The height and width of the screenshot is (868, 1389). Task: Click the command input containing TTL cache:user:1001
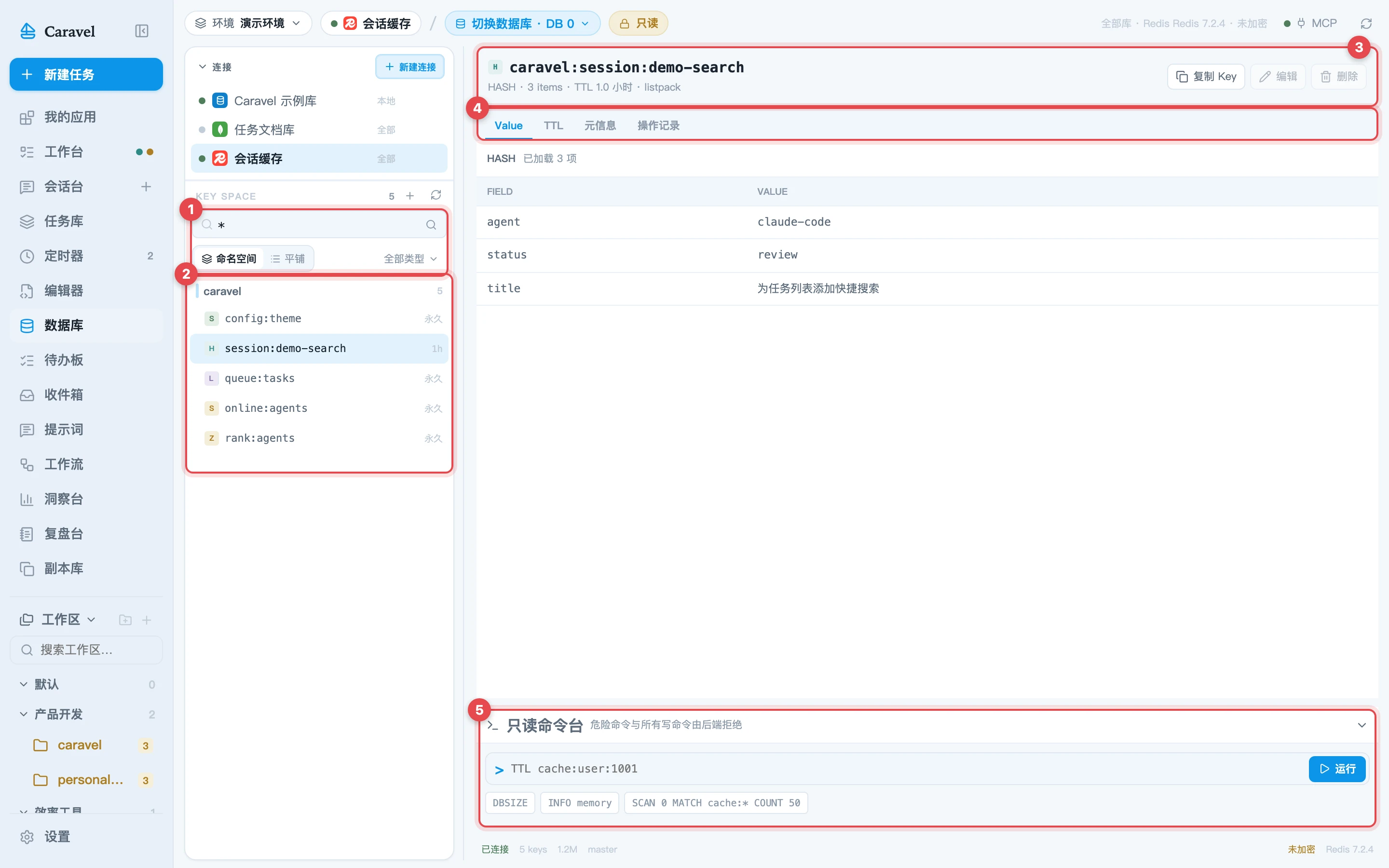pyautogui.click(x=898, y=769)
